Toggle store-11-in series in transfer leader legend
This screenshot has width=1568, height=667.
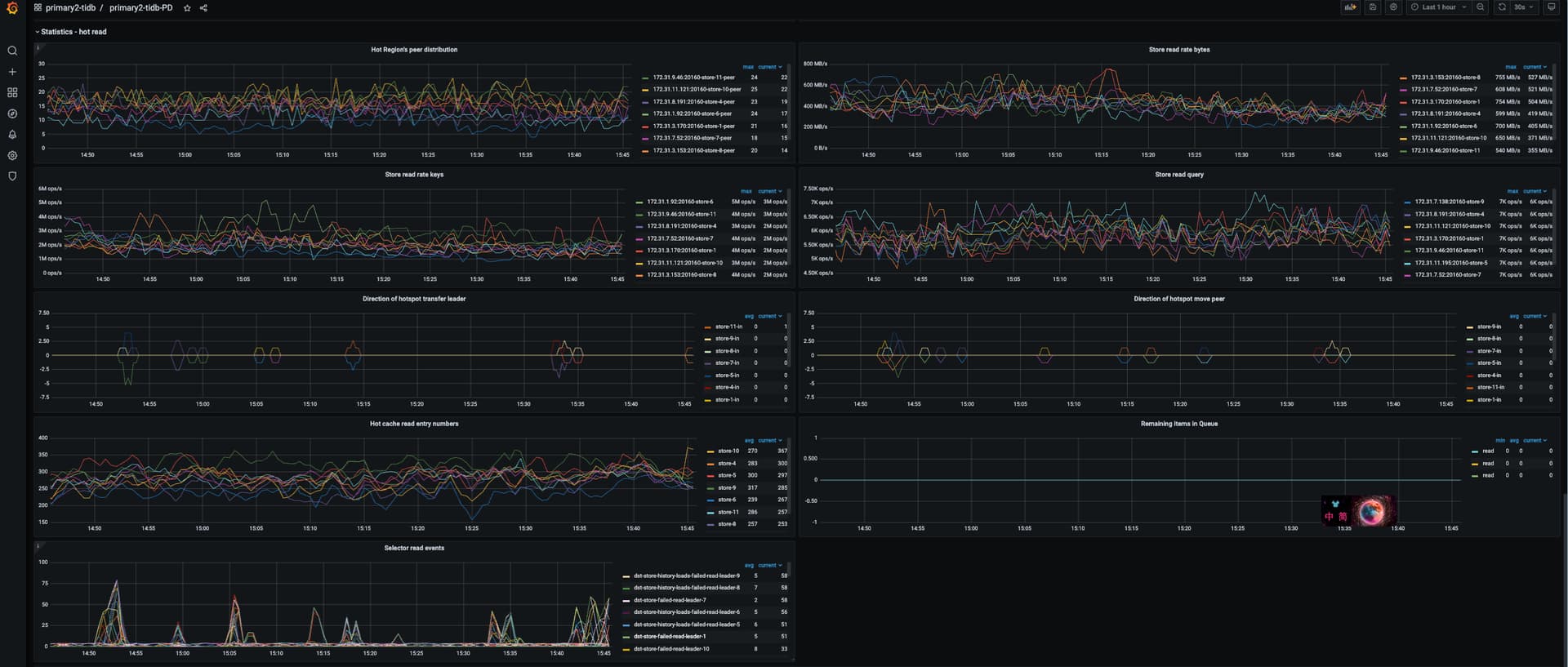(728, 327)
